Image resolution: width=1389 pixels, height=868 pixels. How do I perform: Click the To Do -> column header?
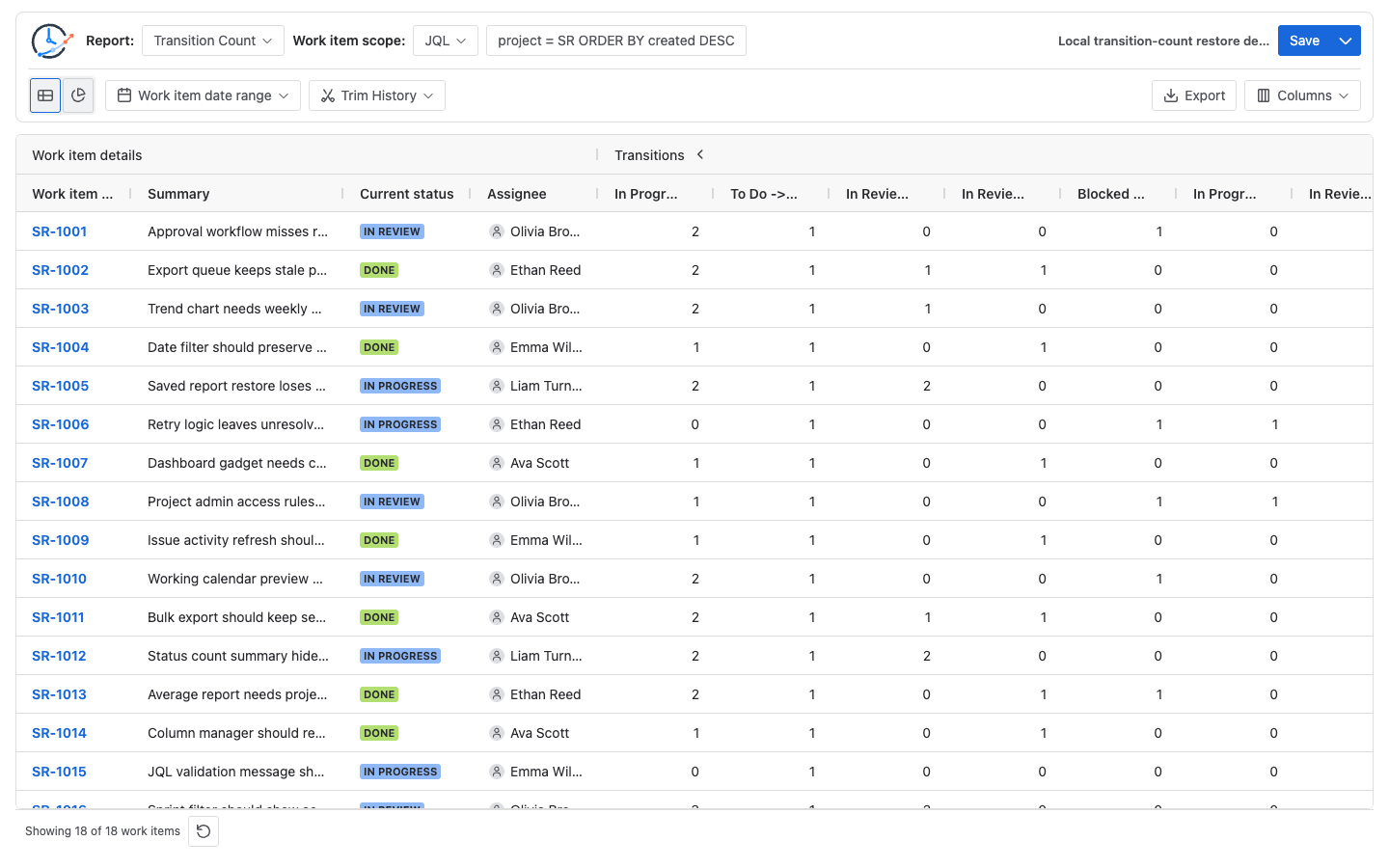(763, 194)
